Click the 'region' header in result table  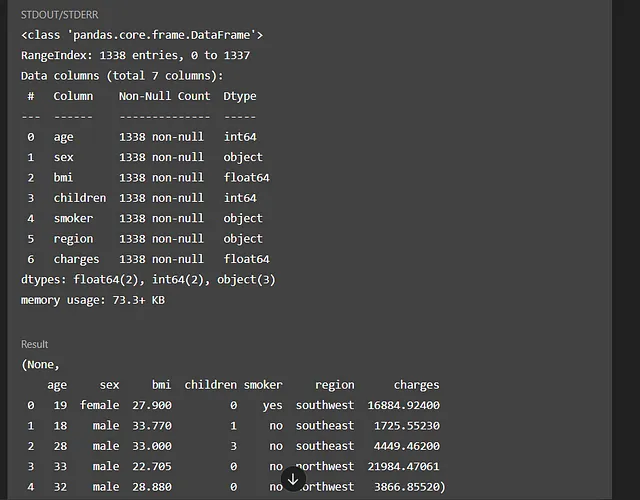[335, 385]
